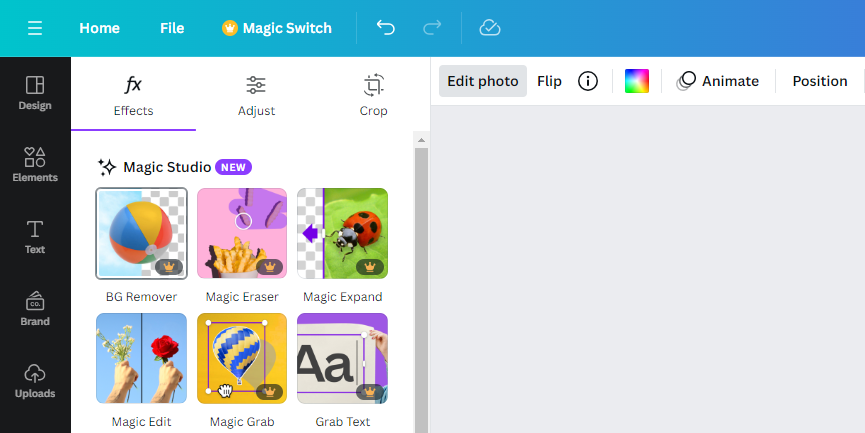The width and height of the screenshot is (865, 433).
Task: Click the "Grab Text" label
Action: [343, 422]
